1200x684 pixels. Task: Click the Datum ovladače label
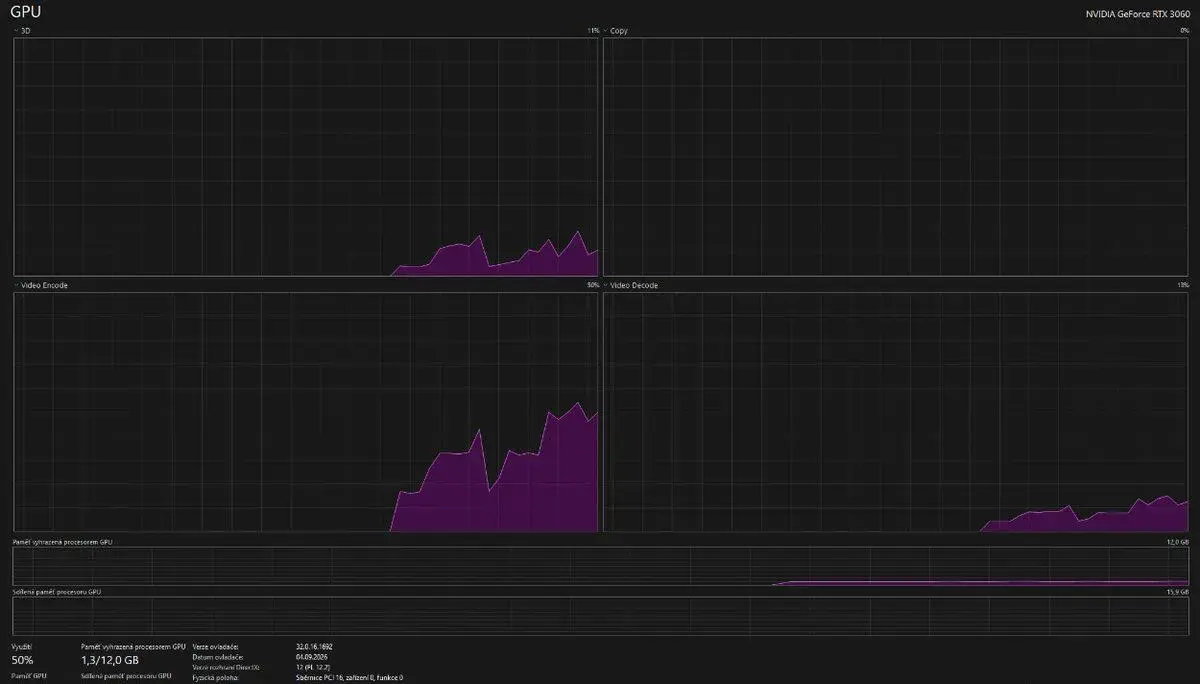[218, 656]
